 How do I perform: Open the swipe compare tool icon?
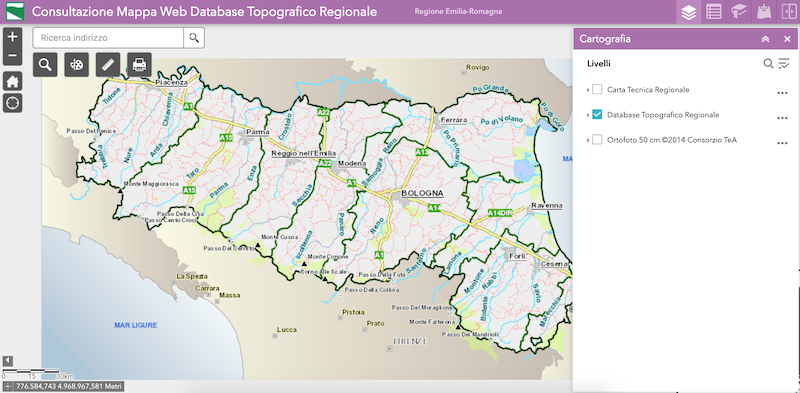point(788,12)
